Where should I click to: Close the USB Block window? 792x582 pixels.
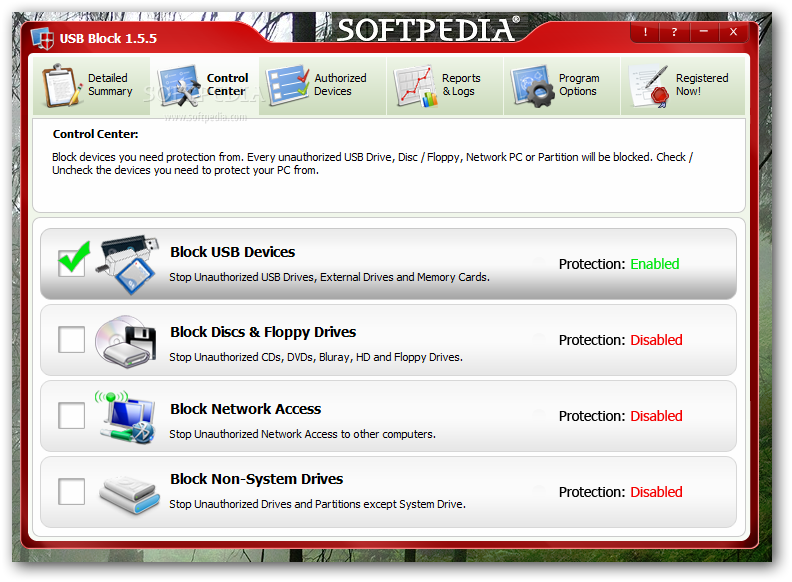tap(733, 32)
